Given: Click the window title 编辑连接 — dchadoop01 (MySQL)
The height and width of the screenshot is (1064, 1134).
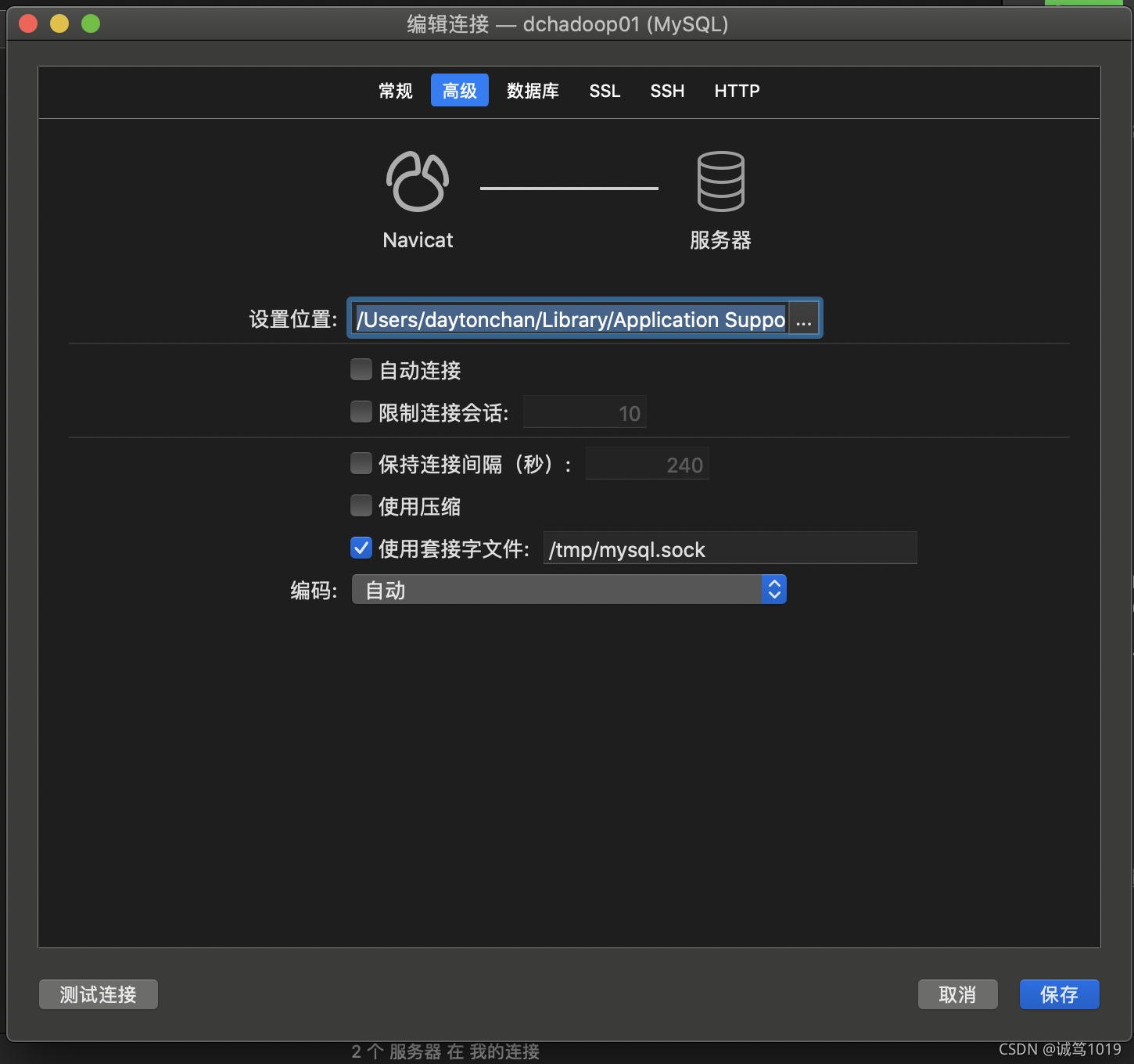Looking at the screenshot, I should (x=568, y=24).
